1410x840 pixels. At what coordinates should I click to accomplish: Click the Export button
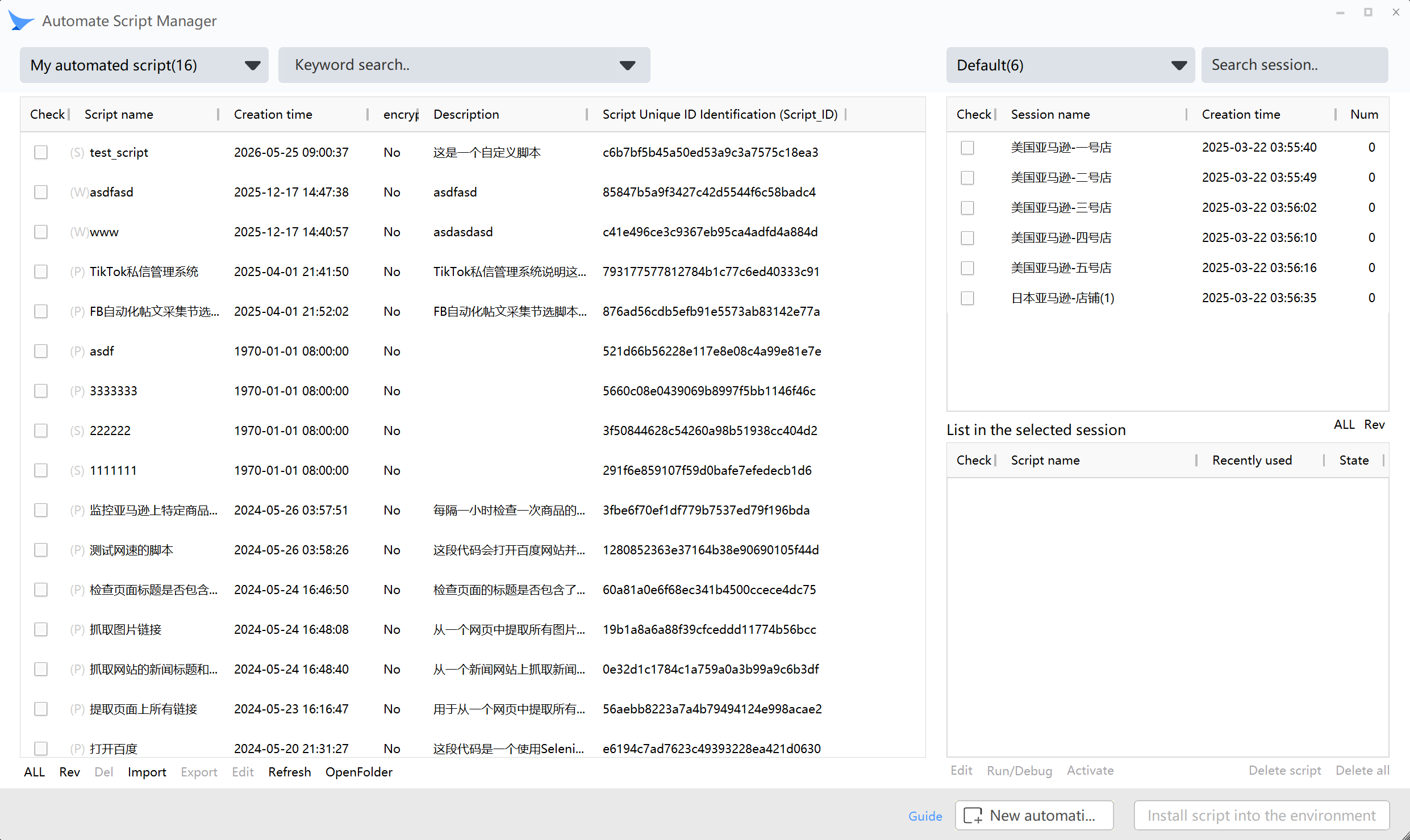pos(199,772)
